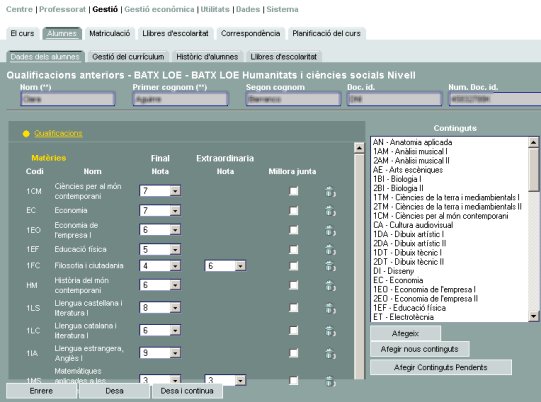Image resolution: width=541 pixels, height=402 pixels.
Task: Open the Utilitats menu
Action: pos(215,9)
